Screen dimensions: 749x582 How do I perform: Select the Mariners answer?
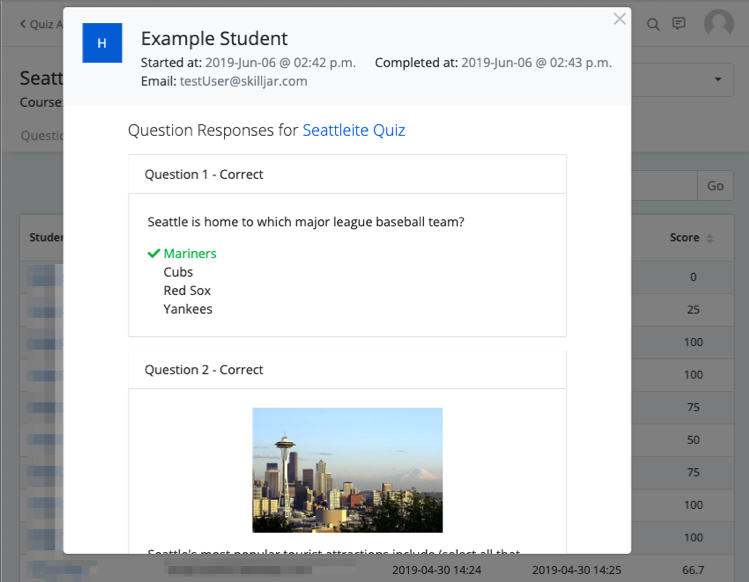(190, 253)
